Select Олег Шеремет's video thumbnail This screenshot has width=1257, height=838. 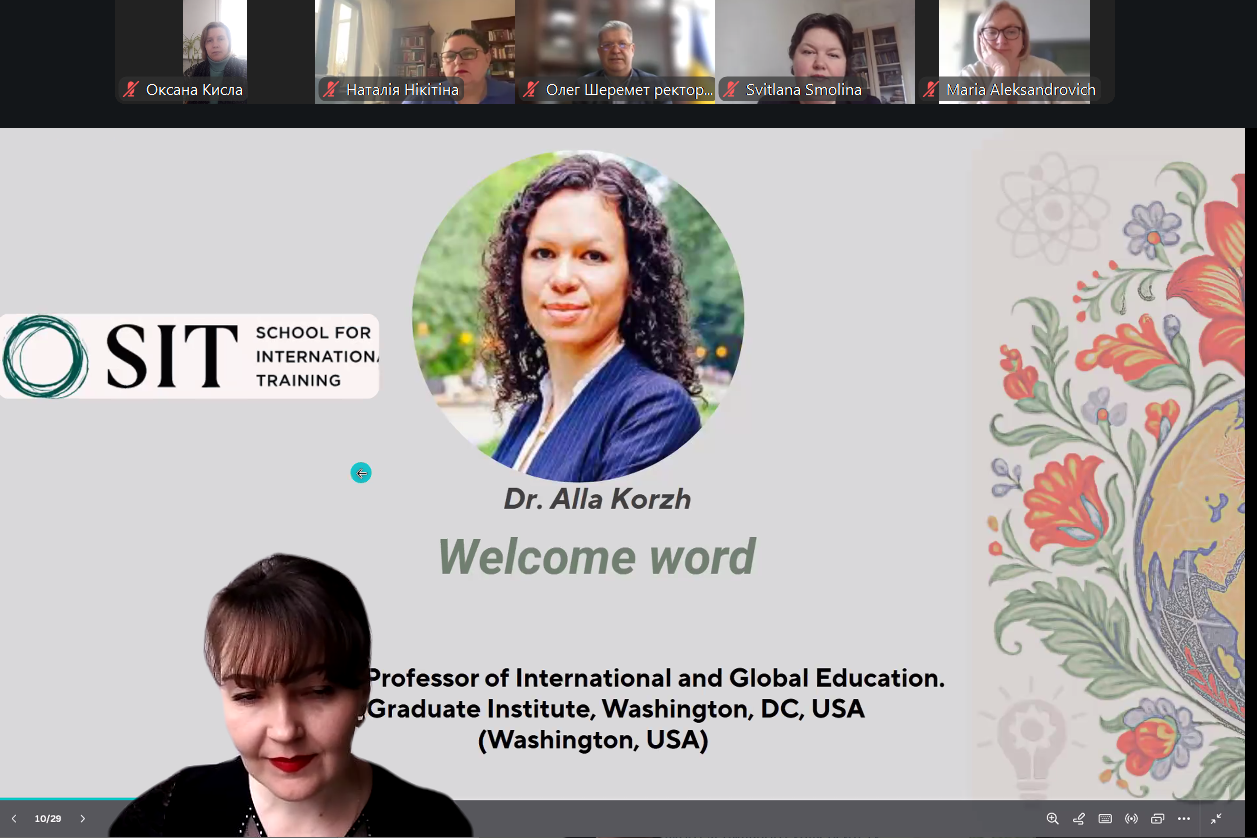(x=615, y=45)
